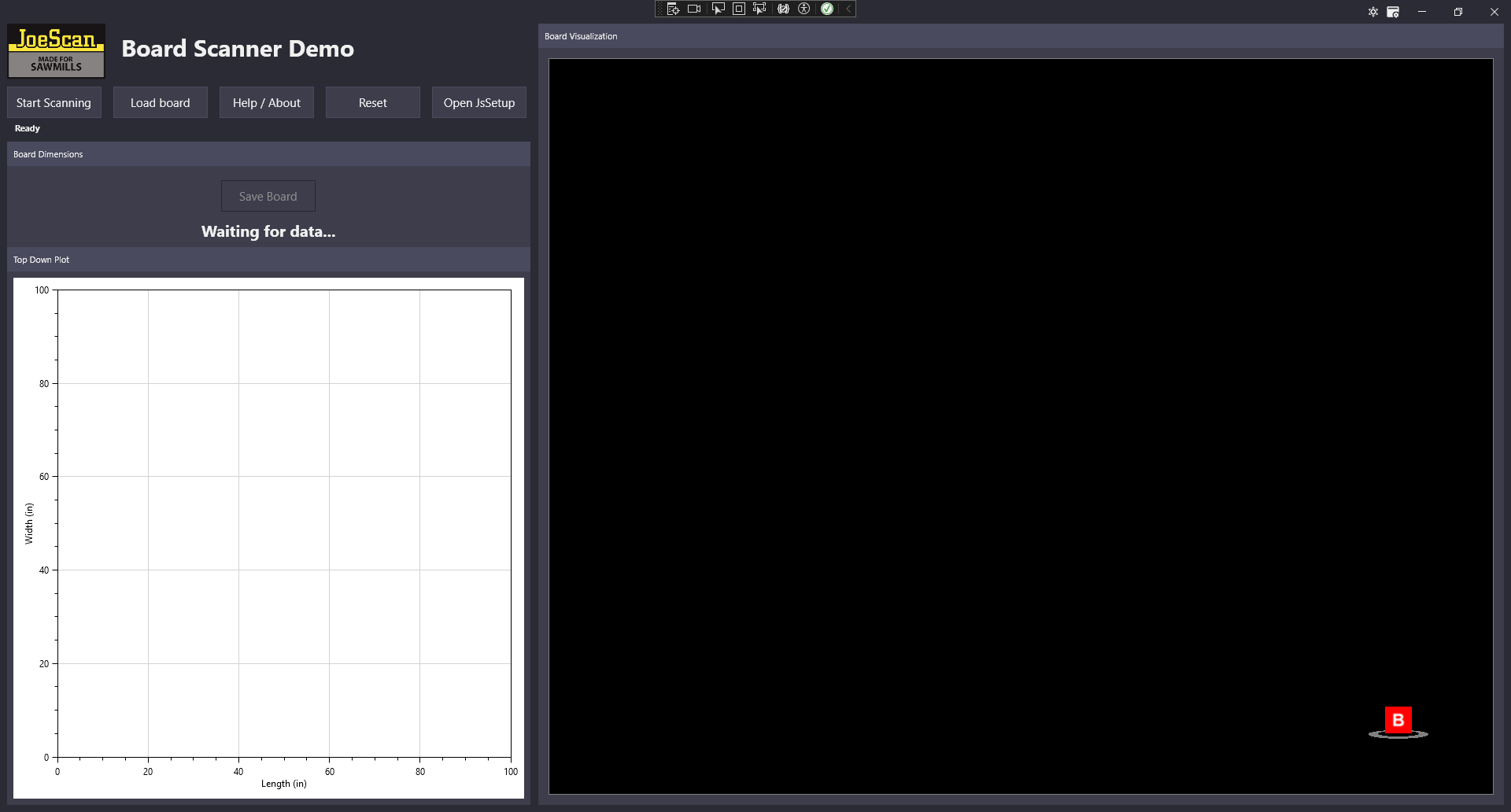Select the Board Visualization panel title

coord(581,36)
